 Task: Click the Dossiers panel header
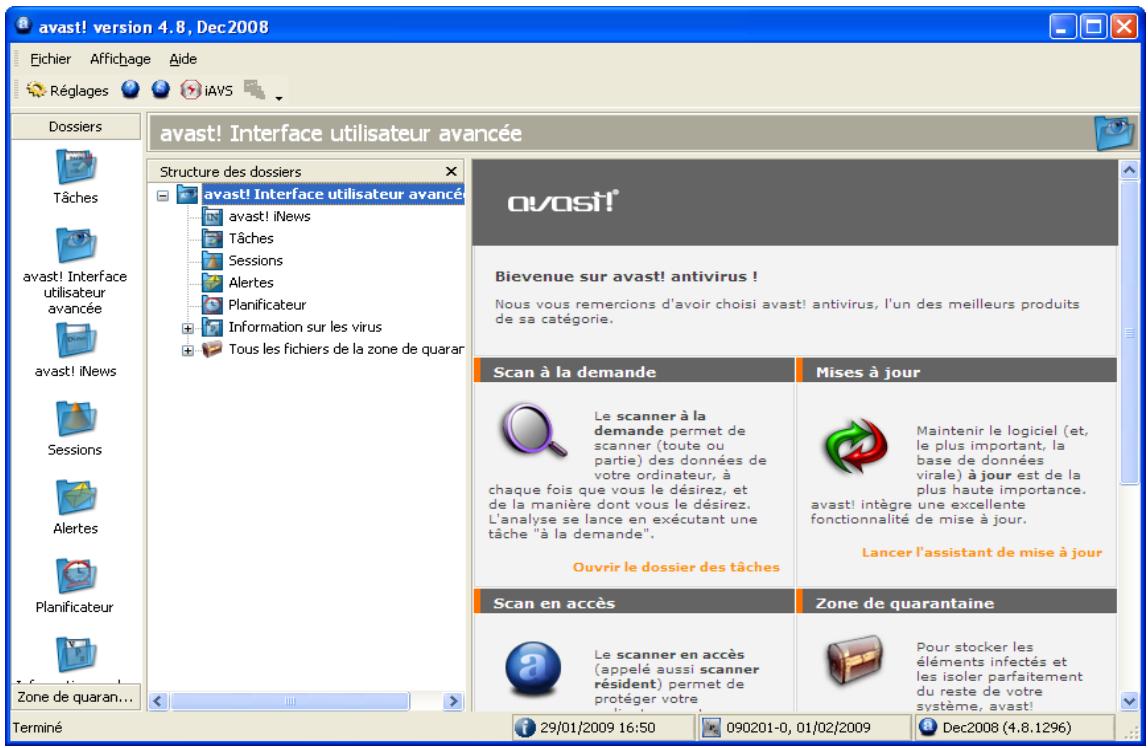click(x=75, y=127)
